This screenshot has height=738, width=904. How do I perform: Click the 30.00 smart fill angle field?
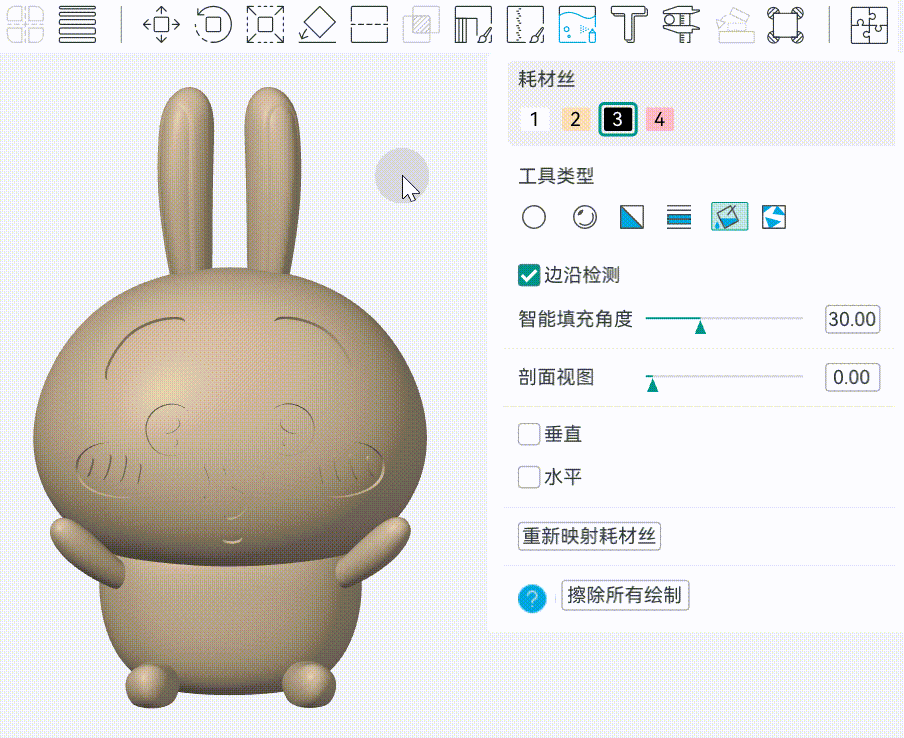tap(852, 319)
